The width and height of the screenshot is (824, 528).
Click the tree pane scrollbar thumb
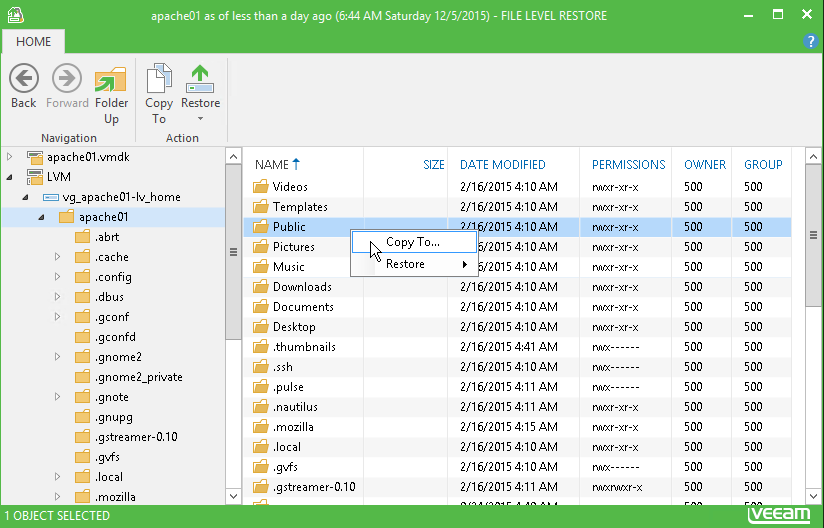pos(233,252)
